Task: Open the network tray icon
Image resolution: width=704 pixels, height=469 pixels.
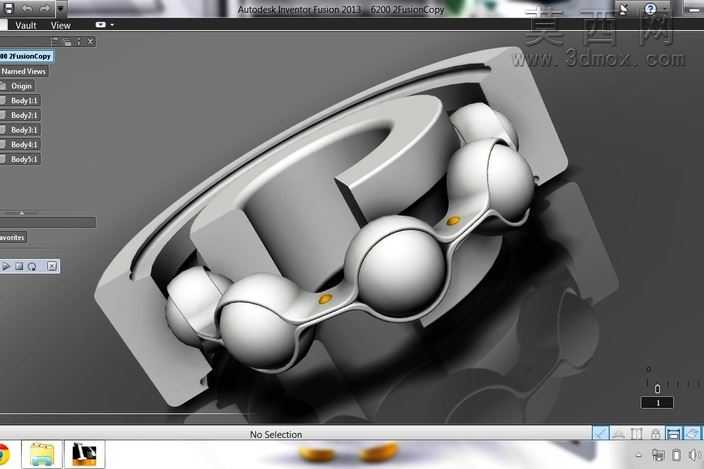Action: 658,456
